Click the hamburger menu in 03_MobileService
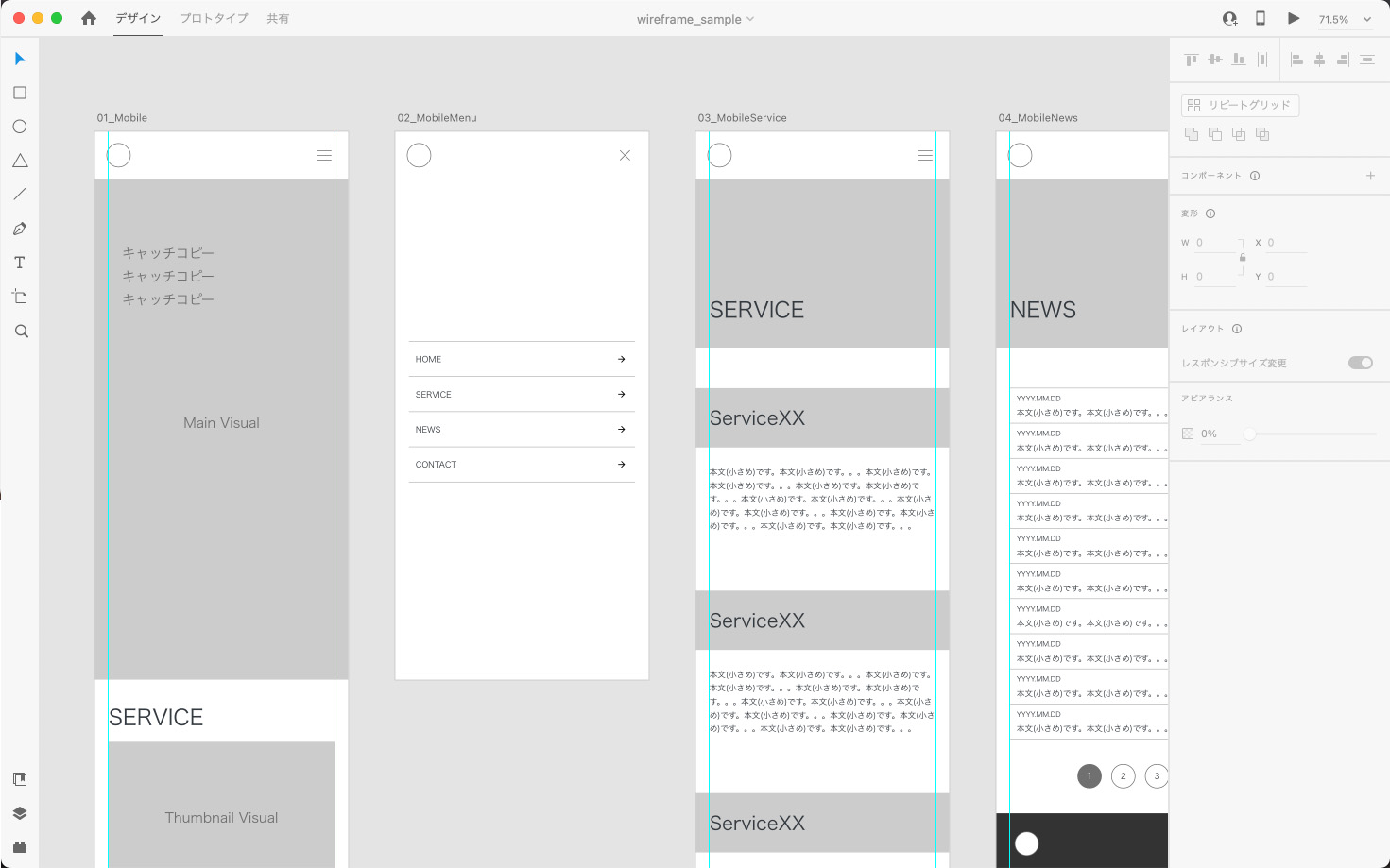This screenshot has width=1390, height=868. click(x=925, y=155)
